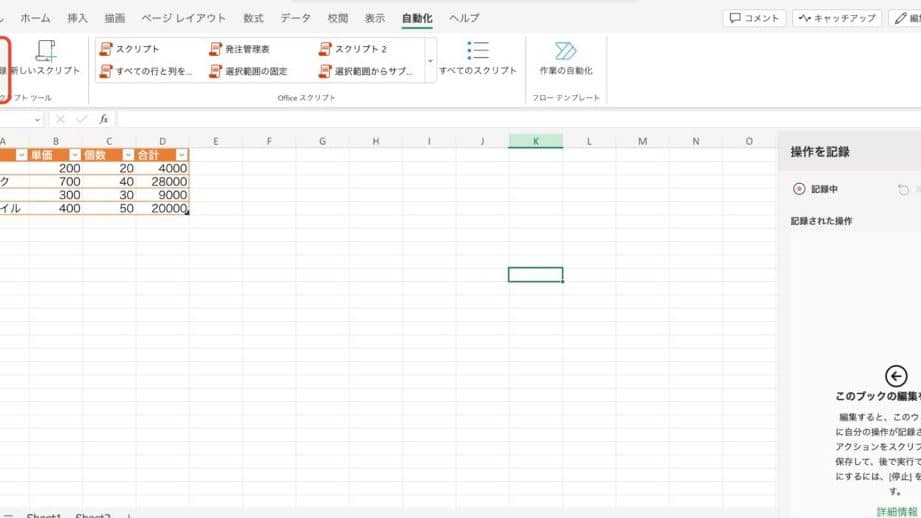This screenshot has height=518, width=921.
Task: Switch to the ホーム tab
Action: click(x=35, y=18)
